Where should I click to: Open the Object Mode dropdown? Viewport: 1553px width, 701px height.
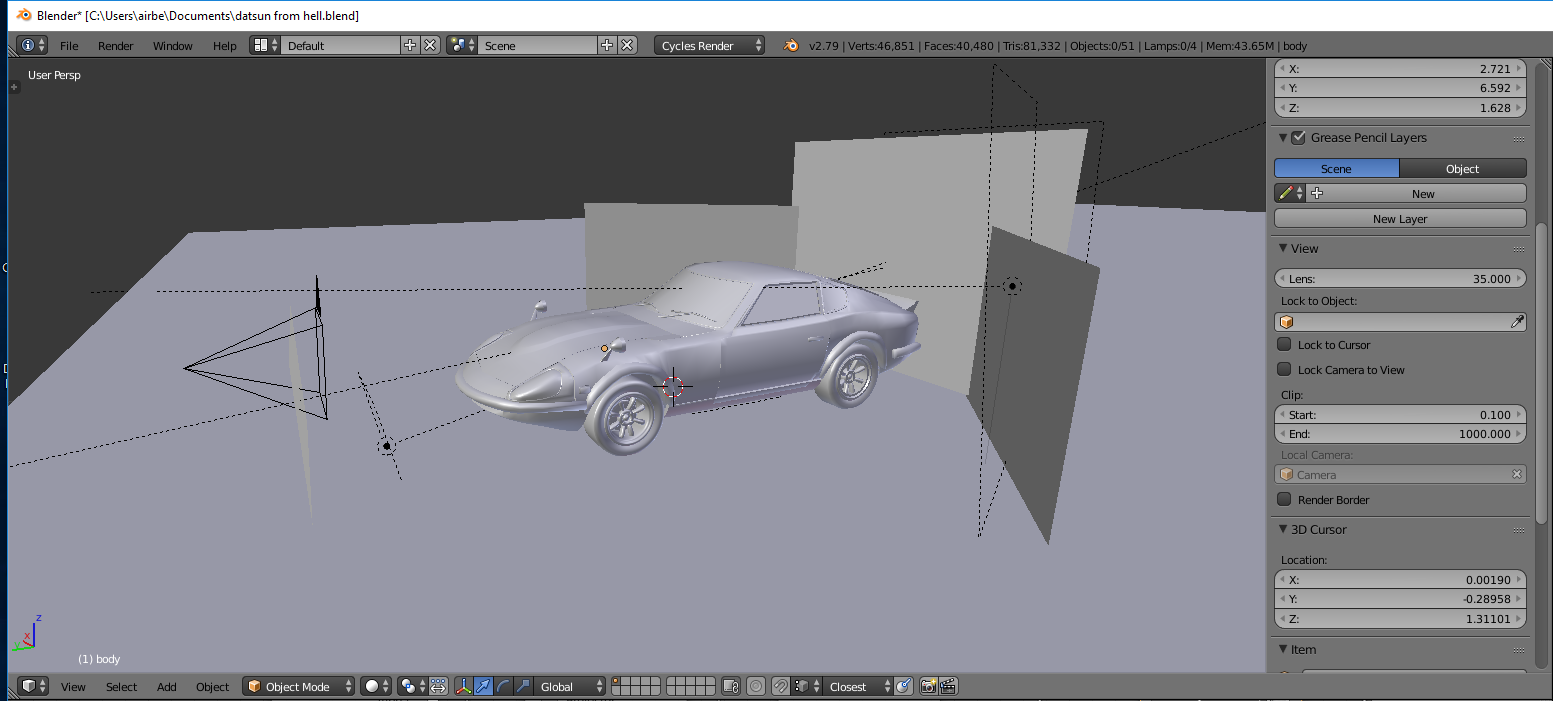(x=299, y=686)
